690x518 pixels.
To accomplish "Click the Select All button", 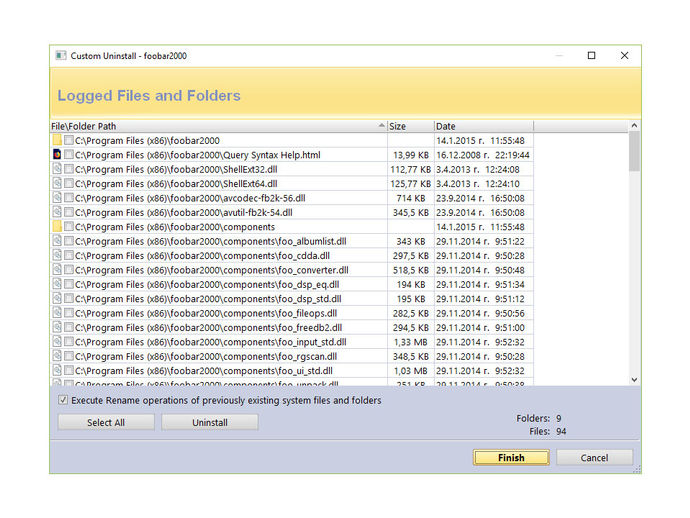I will (x=106, y=422).
